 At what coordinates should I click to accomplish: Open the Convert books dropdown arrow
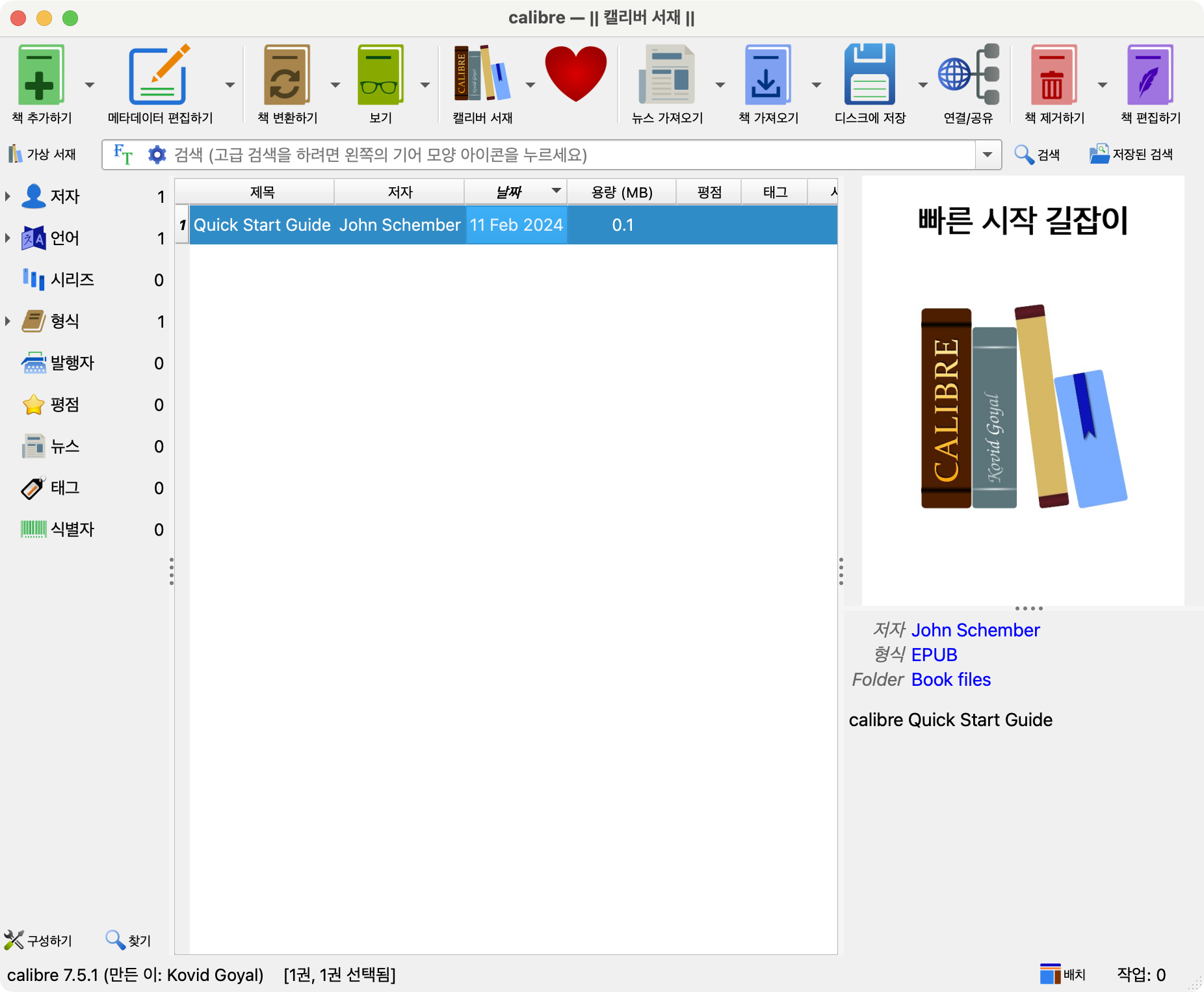pyautogui.click(x=335, y=85)
